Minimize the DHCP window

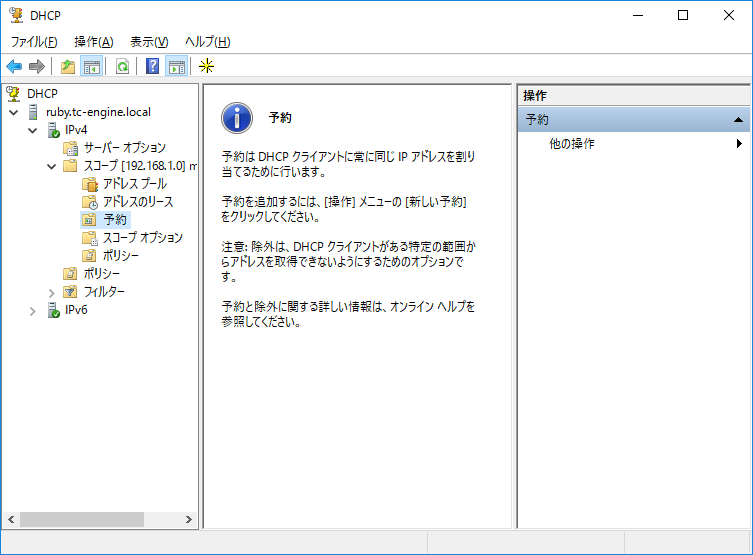638,15
